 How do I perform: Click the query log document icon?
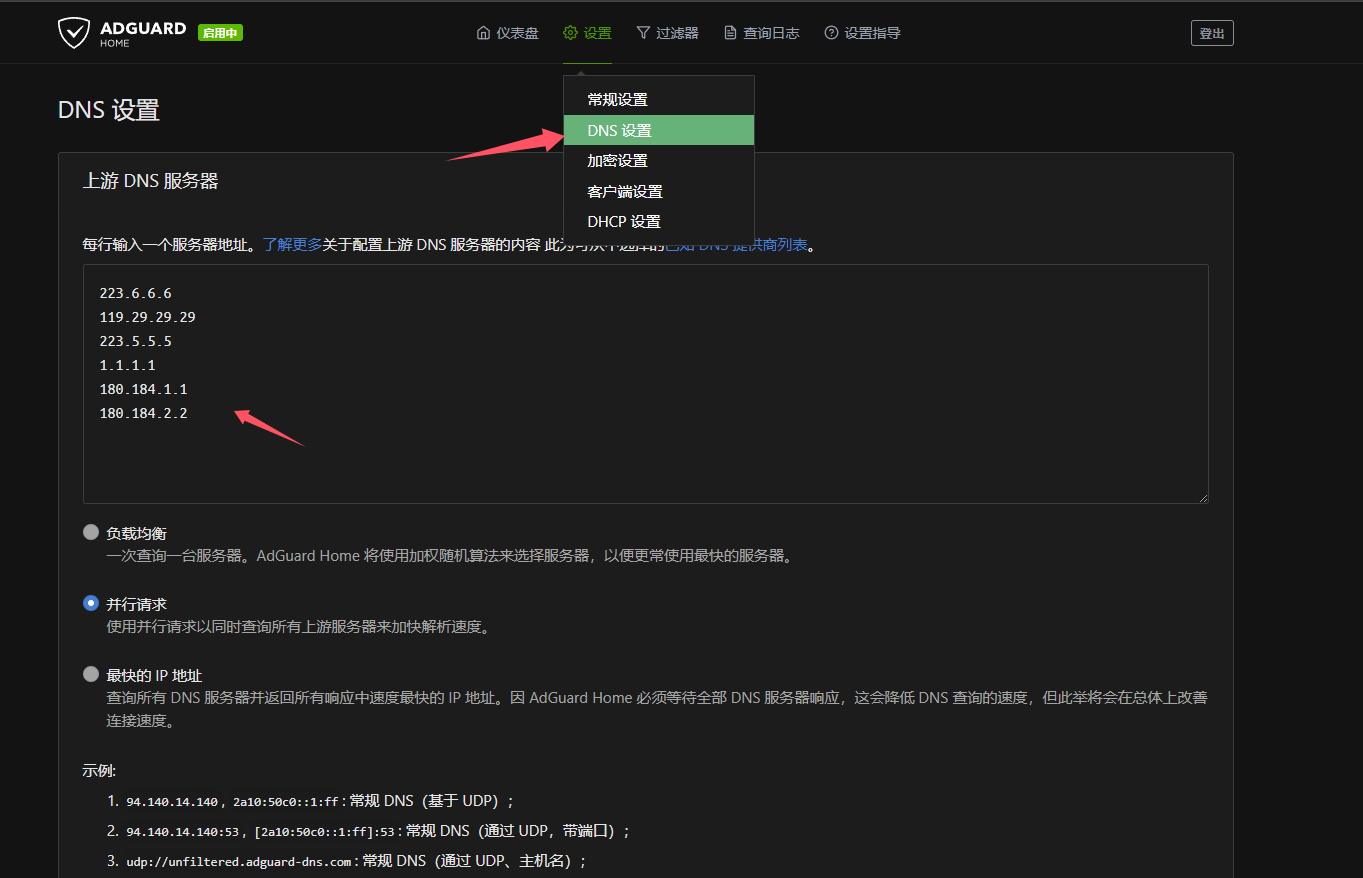[730, 33]
